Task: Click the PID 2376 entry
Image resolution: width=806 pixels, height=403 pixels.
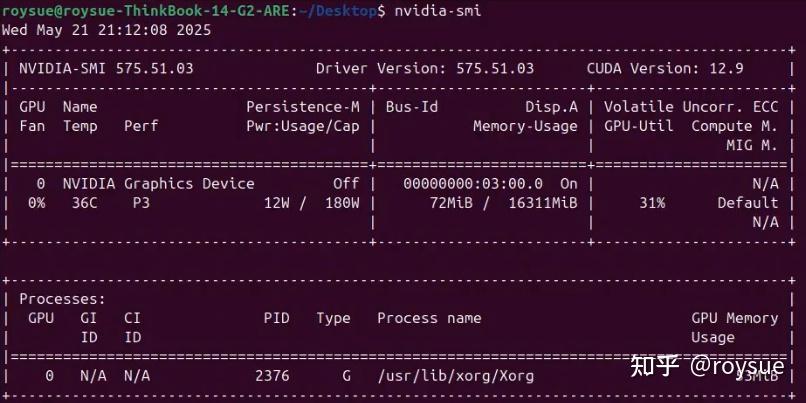Action: point(272,376)
